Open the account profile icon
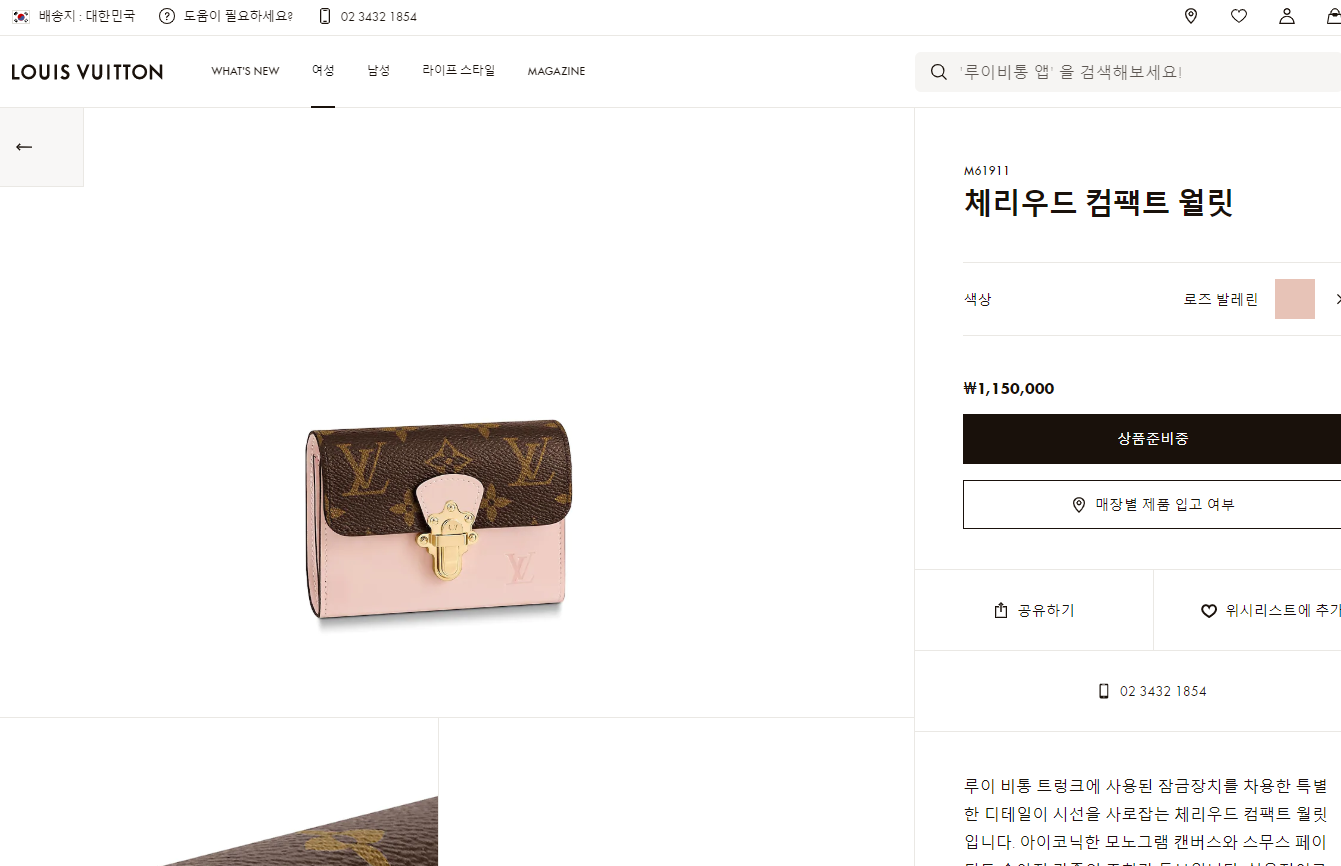Image resolution: width=1341 pixels, height=866 pixels. tap(1287, 16)
